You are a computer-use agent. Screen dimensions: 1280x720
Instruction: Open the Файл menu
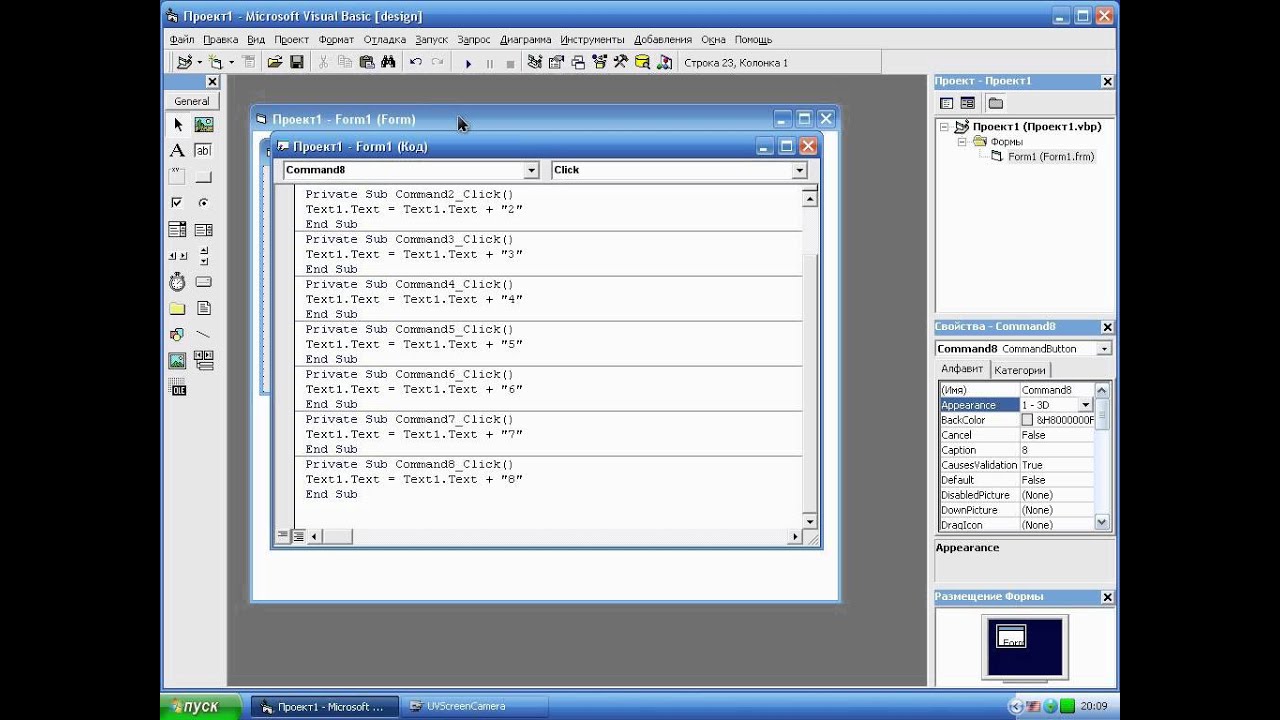[x=182, y=40]
